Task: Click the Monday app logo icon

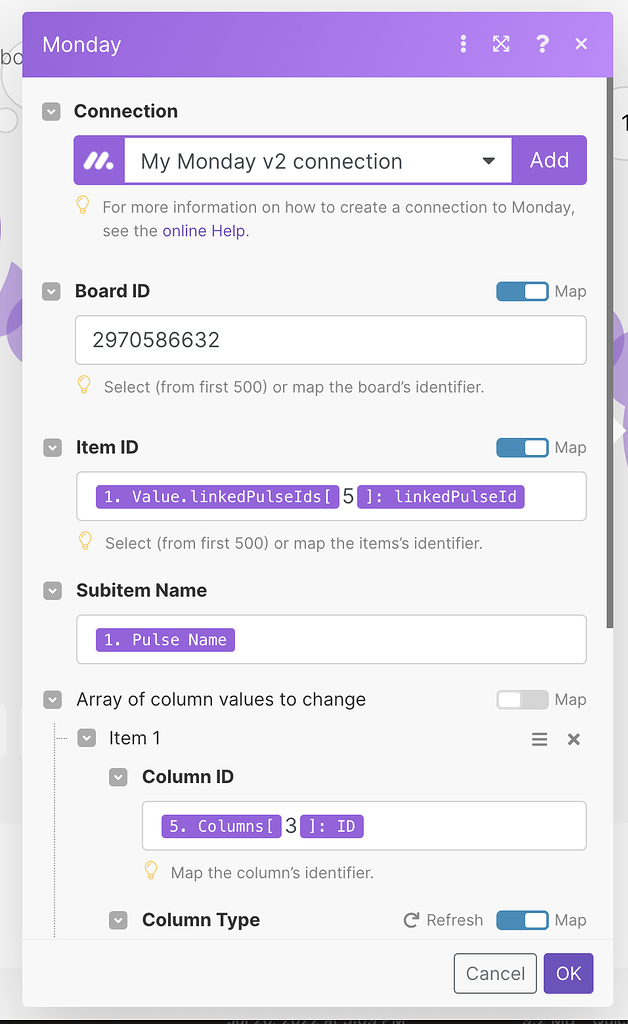Action: [98, 160]
